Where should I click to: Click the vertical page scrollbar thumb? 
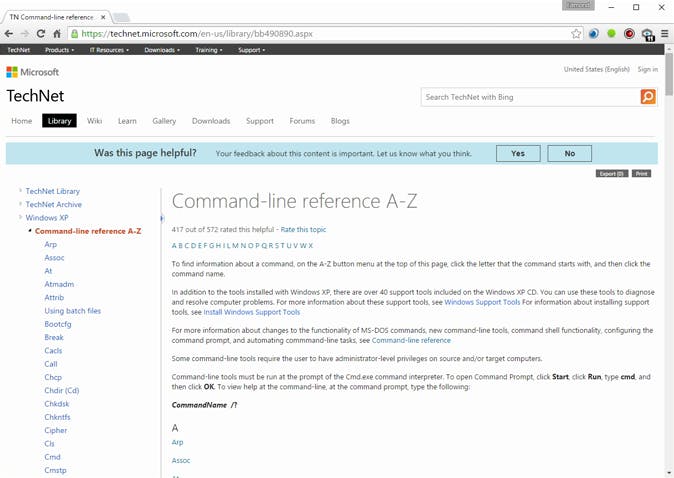pyautogui.click(x=669, y=74)
